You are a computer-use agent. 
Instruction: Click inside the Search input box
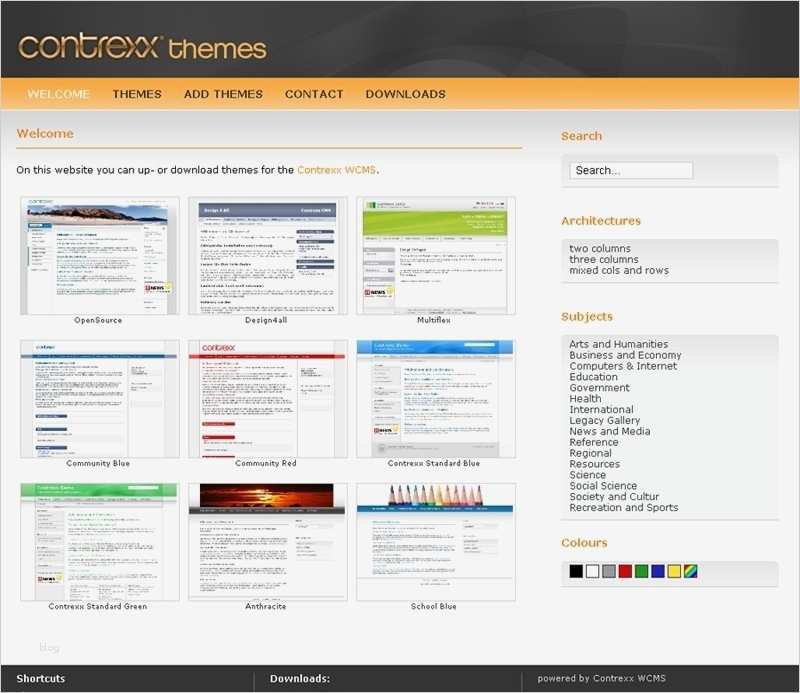631,169
